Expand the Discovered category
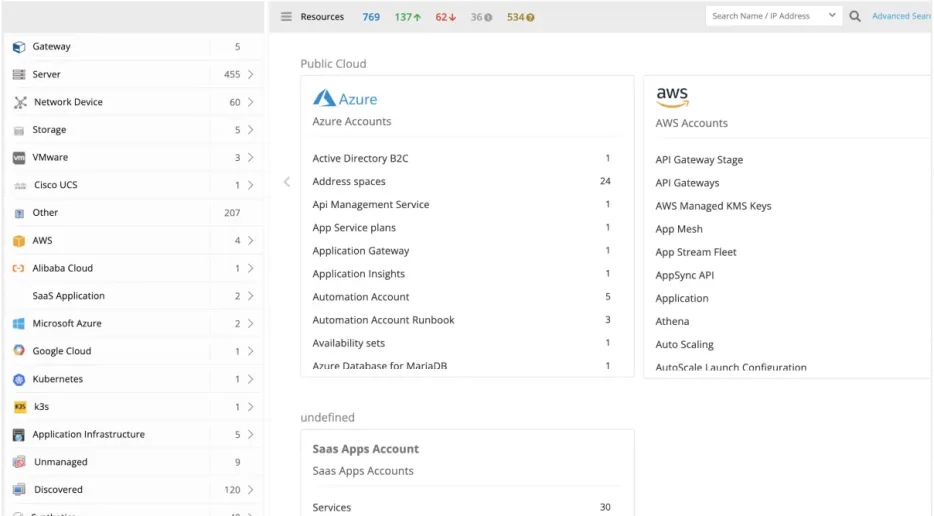Image resolution: width=934 pixels, height=516 pixels. click(251, 490)
